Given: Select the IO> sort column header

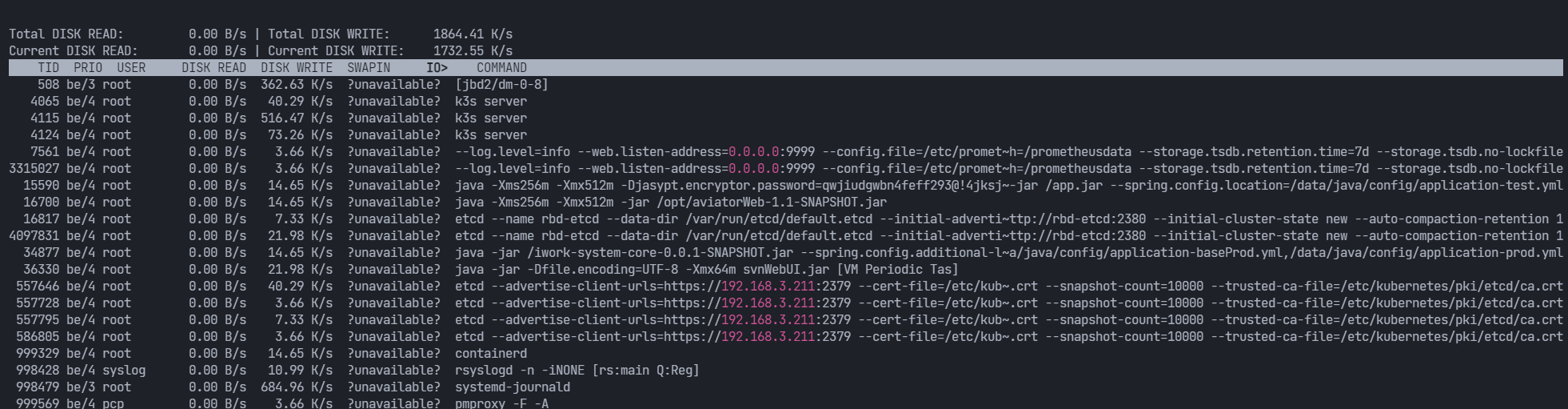Looking at the screenshot, I should [x=437, y=68].
